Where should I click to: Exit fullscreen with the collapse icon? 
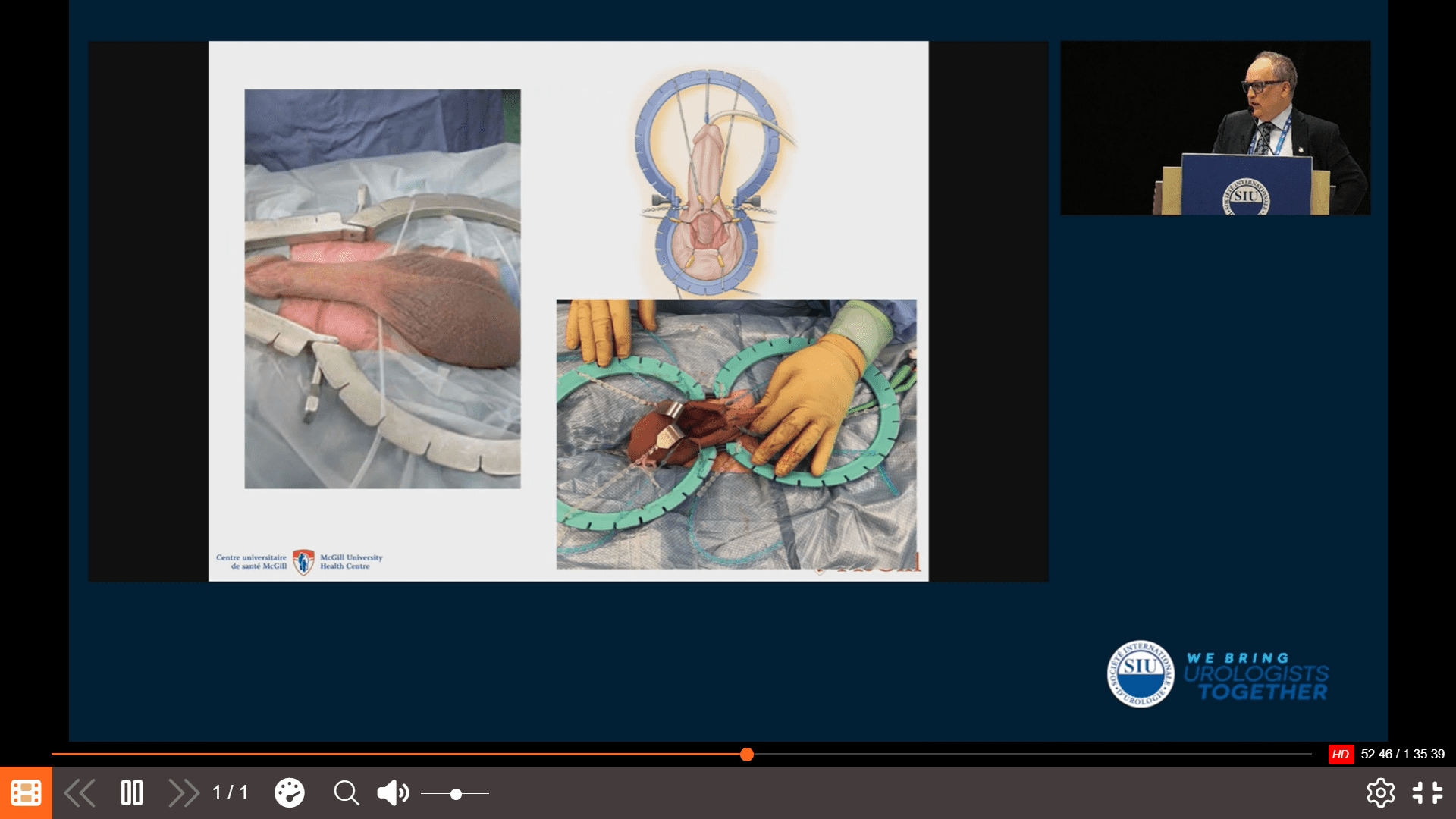1427,793
